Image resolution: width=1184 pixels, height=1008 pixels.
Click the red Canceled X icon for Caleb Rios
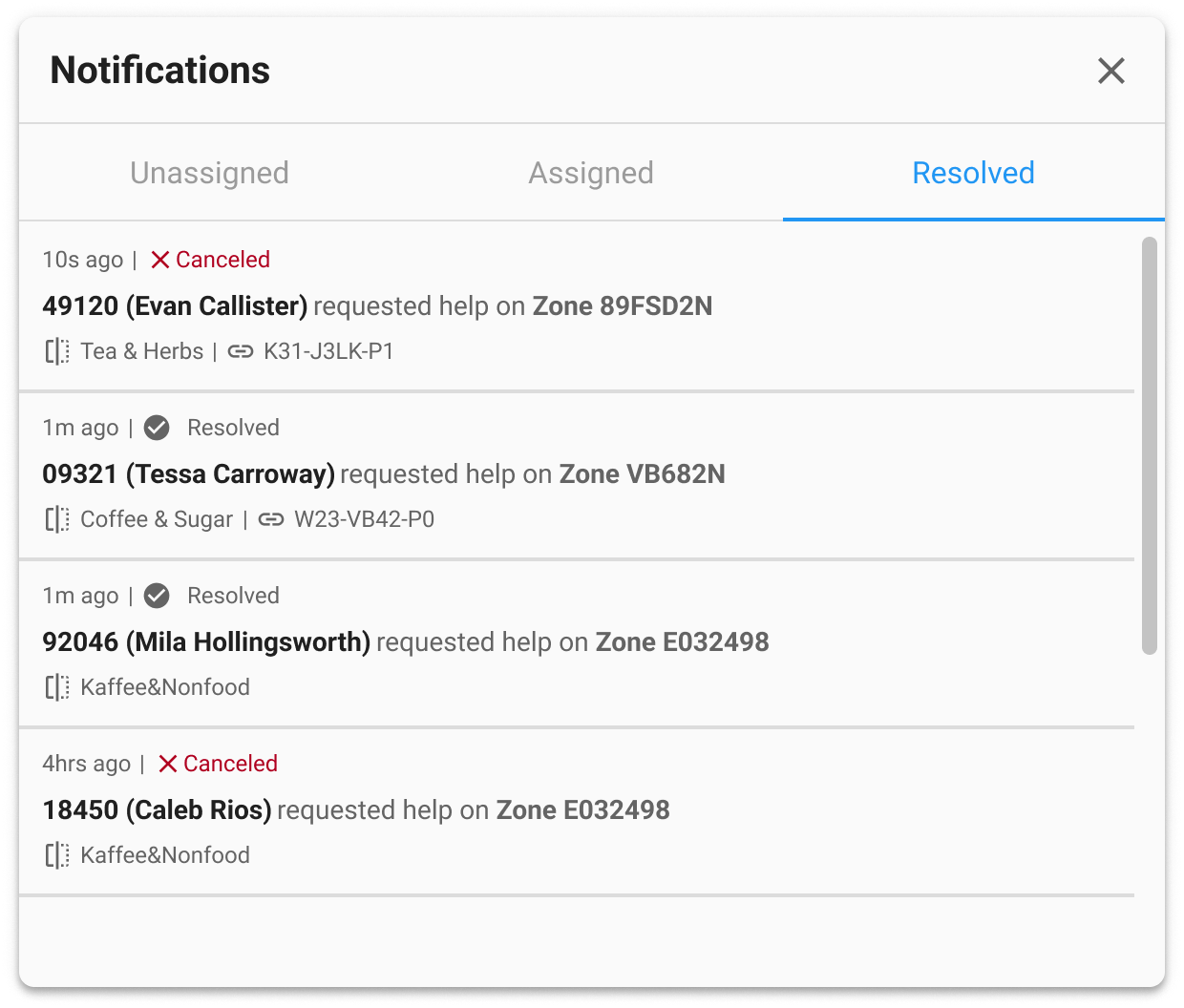tap(168, 764)
